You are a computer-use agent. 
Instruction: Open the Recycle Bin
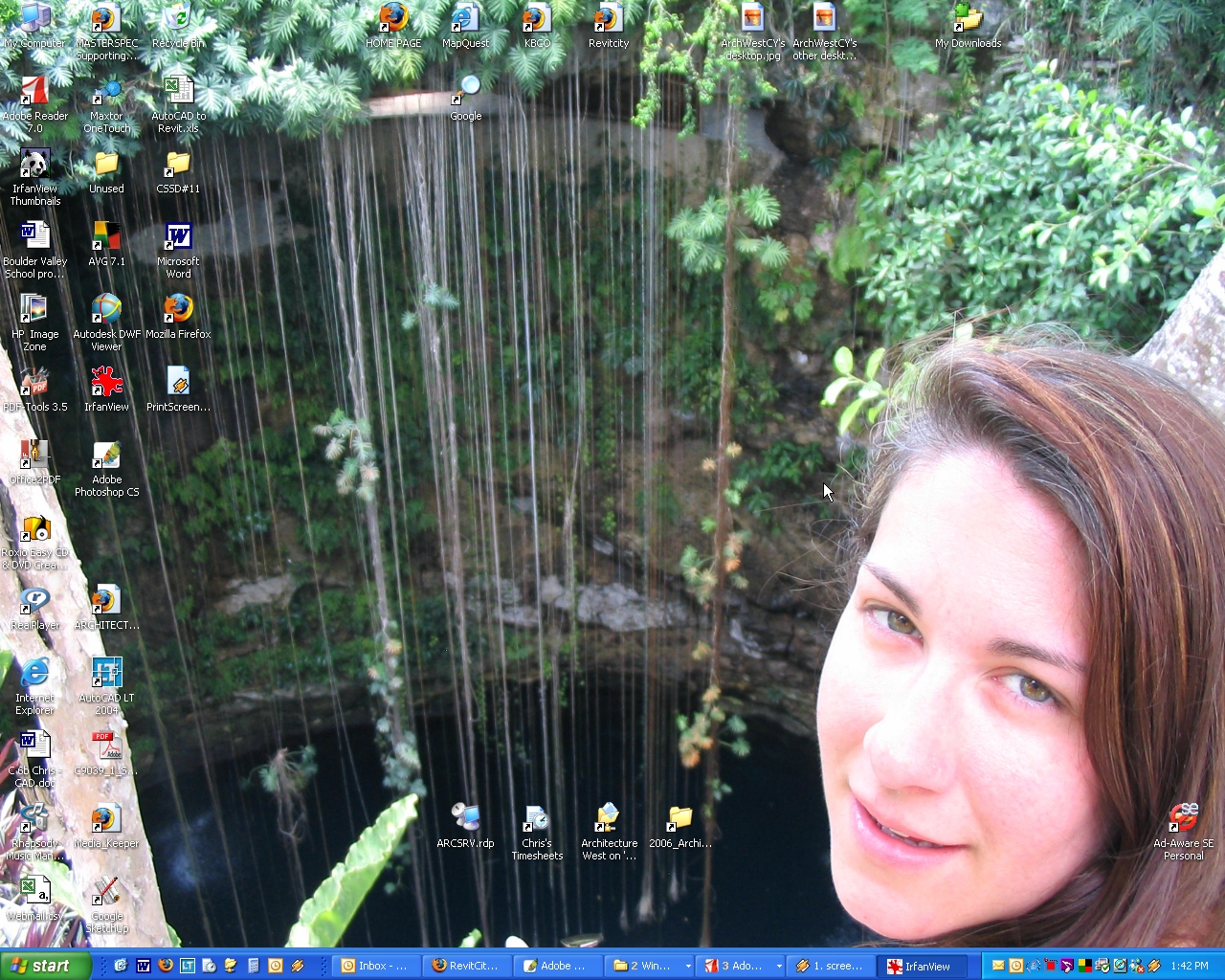click(x=178, y=19)
